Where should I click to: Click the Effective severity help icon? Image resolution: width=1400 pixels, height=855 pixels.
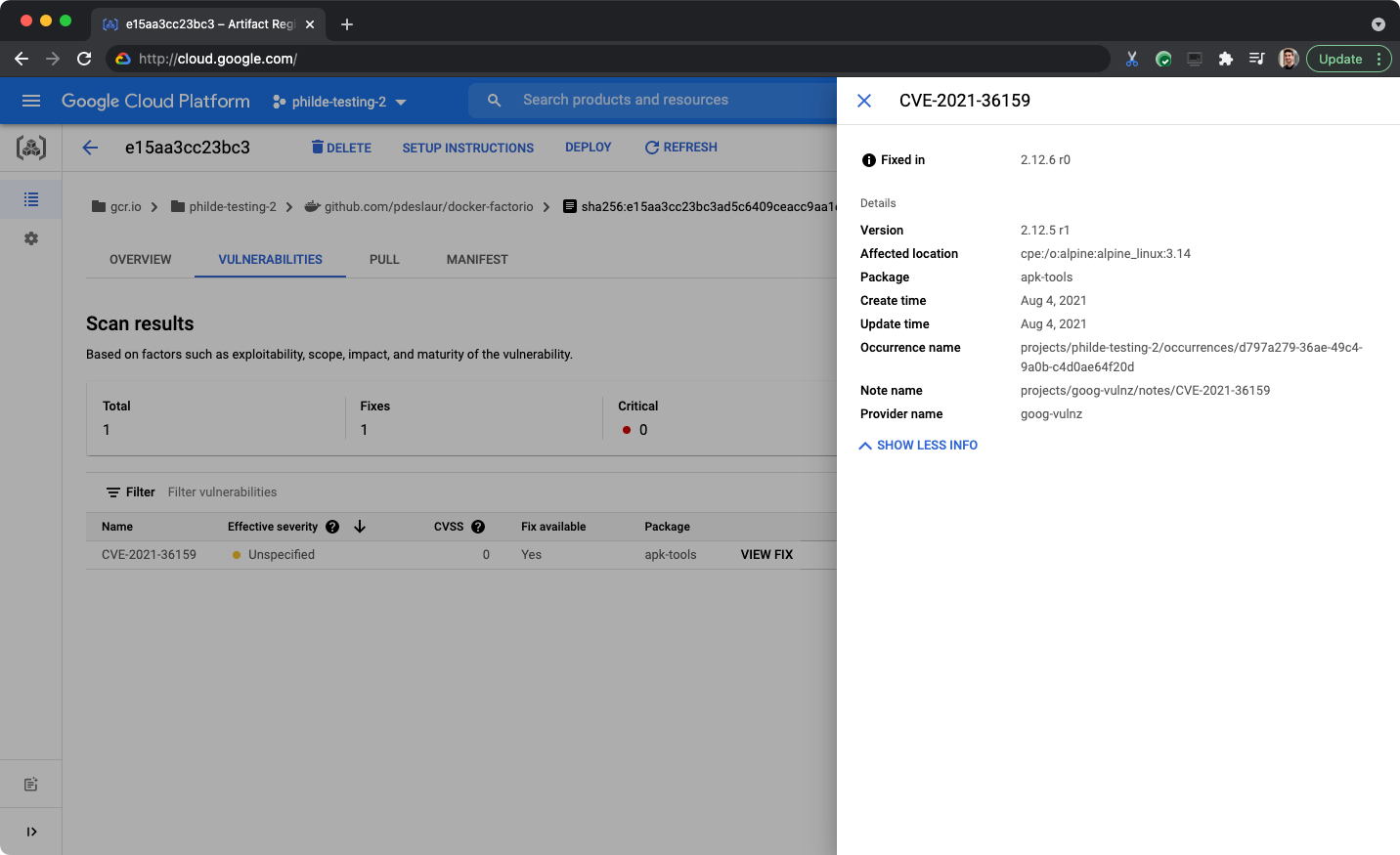332,527
